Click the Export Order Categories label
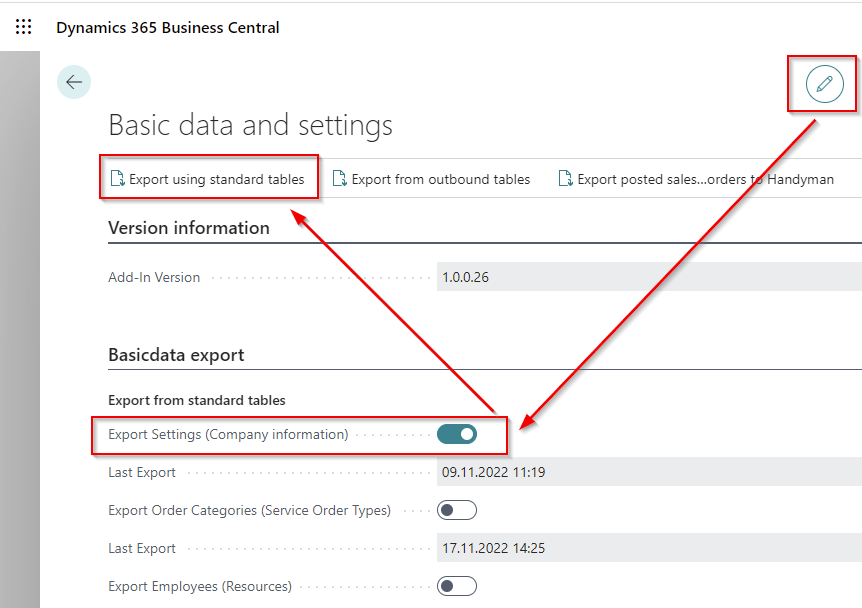This screenshot has width=862, height=608. [250, 510]
